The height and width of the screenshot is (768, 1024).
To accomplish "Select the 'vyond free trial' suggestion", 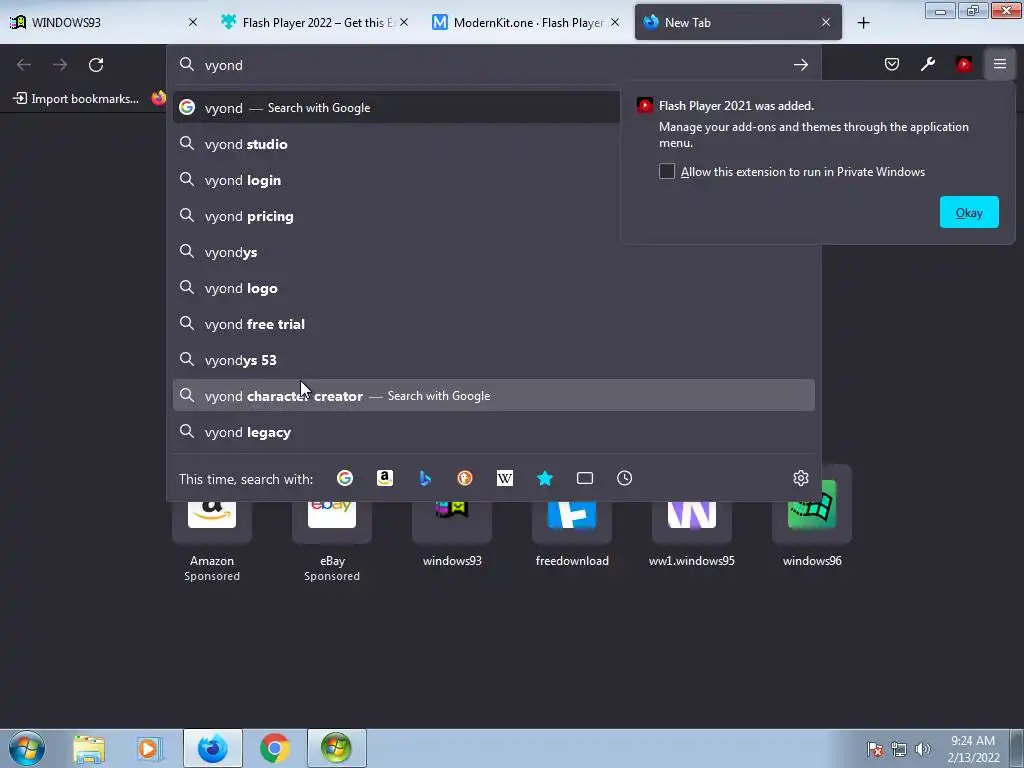I will click(x=494, y=324).
